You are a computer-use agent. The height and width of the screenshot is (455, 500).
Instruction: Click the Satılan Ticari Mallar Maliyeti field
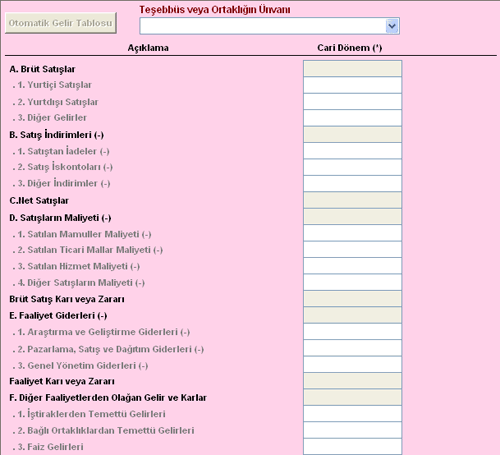353,249
